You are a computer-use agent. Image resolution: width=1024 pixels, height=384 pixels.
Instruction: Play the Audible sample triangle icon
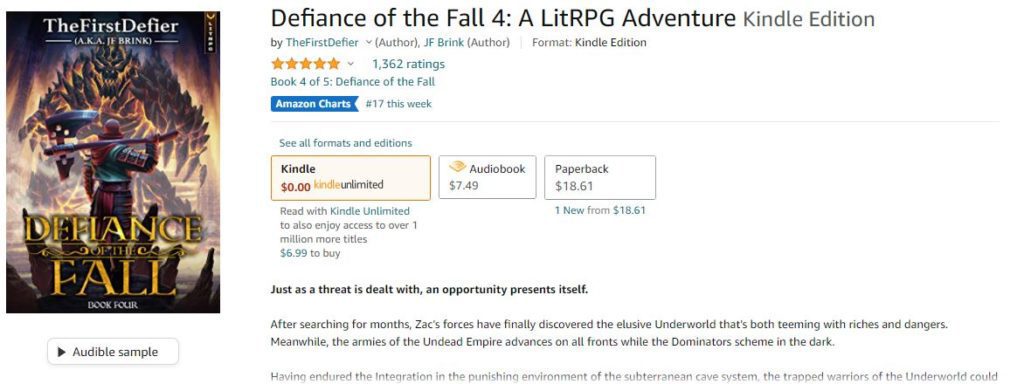pos(61,352)
